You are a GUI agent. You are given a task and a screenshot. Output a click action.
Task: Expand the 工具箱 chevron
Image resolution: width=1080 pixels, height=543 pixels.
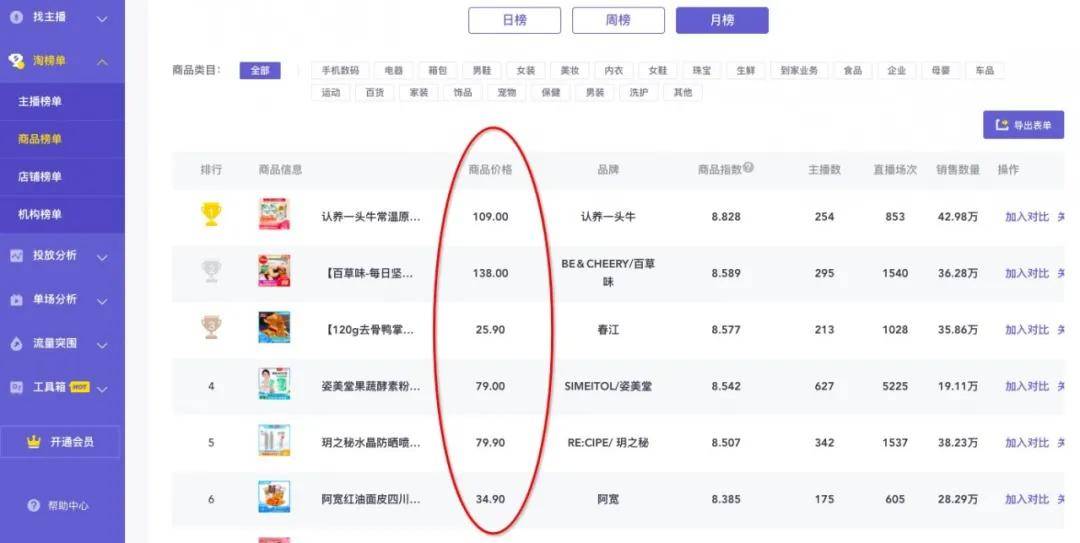pos(102,389)
